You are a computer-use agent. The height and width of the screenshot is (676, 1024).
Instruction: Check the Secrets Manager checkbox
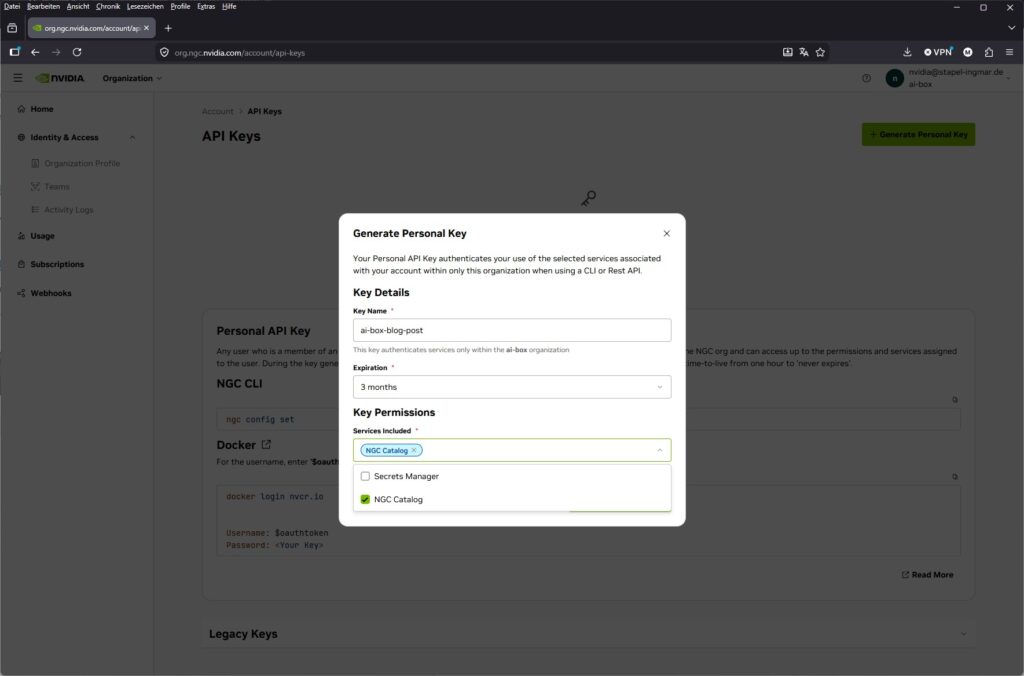coord(365,476)
